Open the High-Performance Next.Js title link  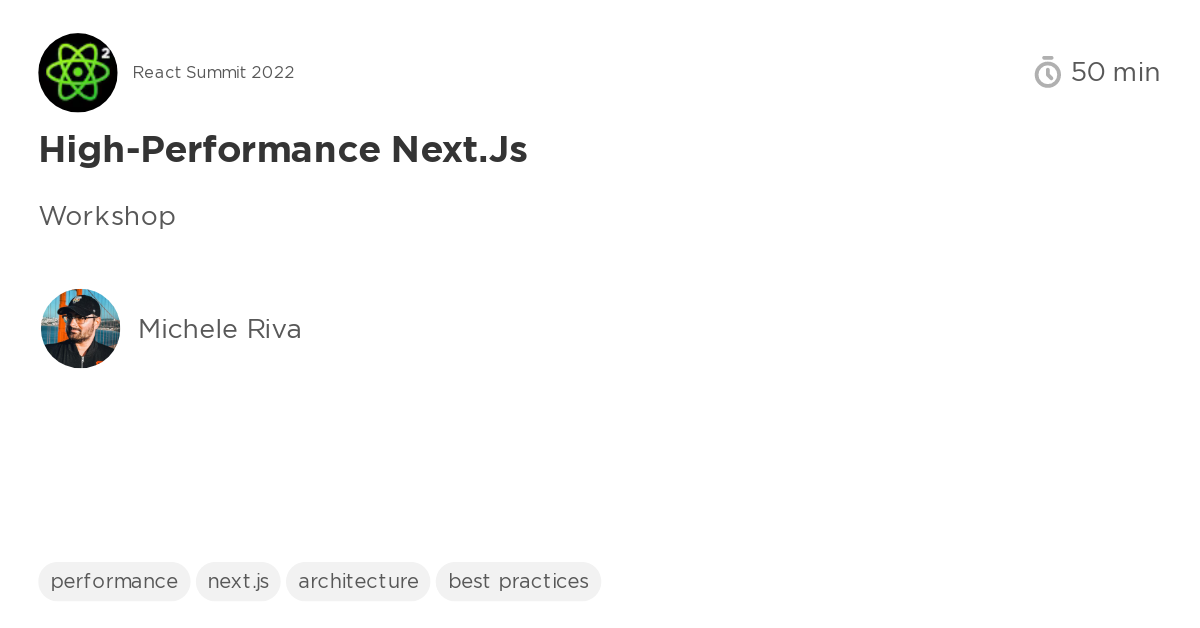pyautogui.click(x=283, y=149)
